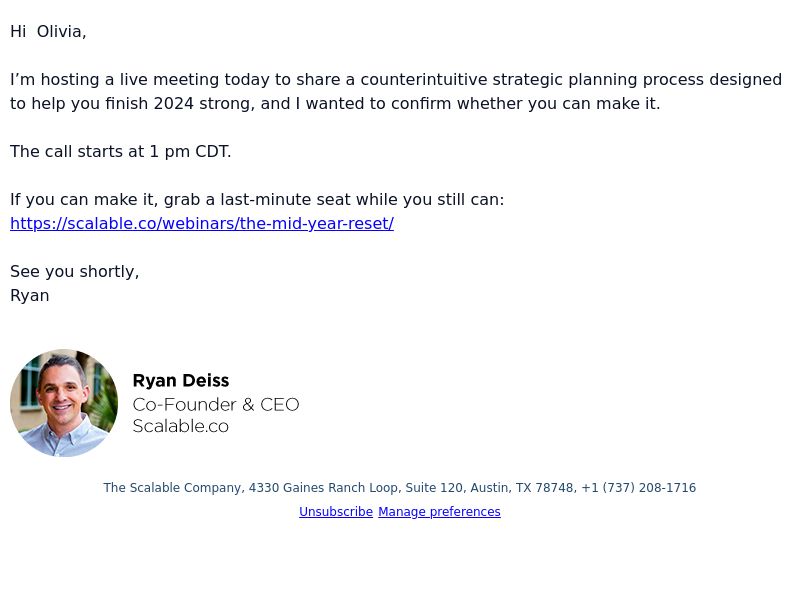Screen dimensions: 800x600
Task: Click the phone number +1 (737) 208-1716
Action: [638, 488]
